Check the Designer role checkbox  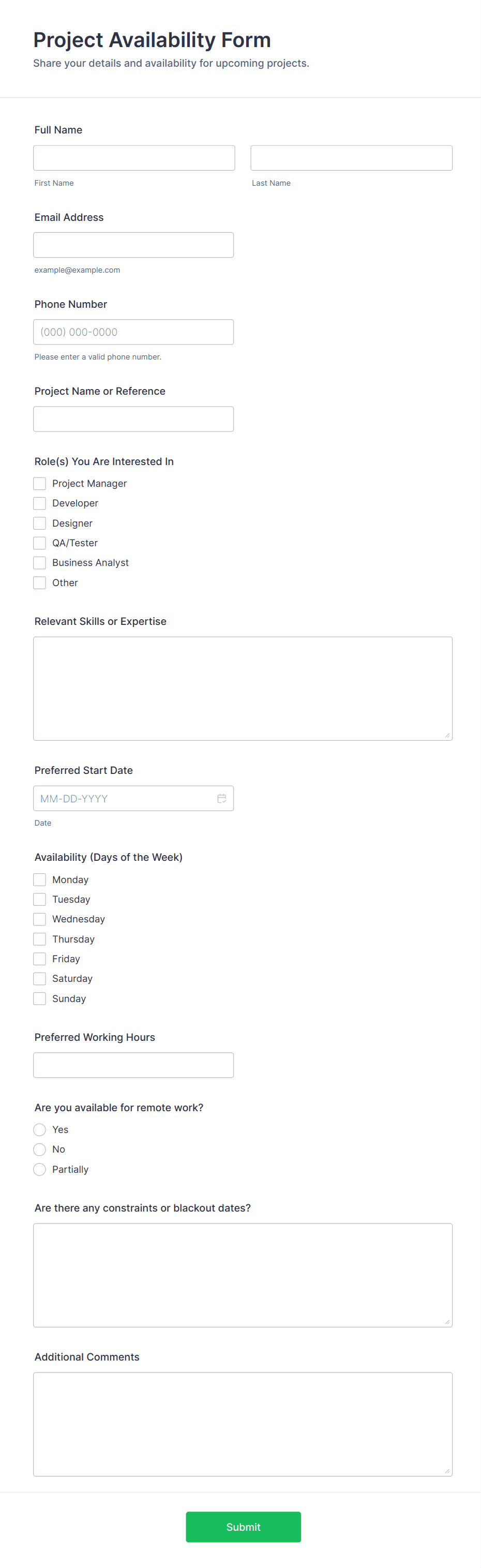coord(39,523)
